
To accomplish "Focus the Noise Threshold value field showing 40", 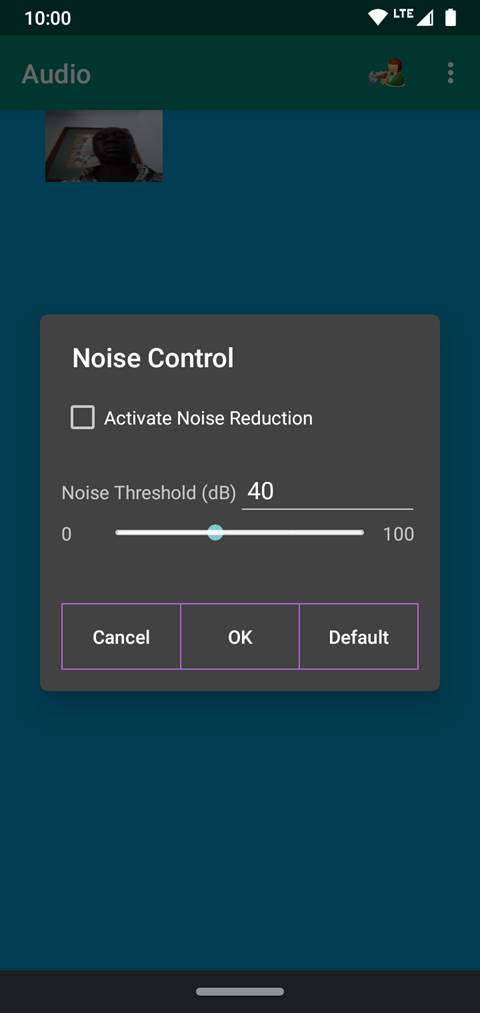I will pyautogui.click(x=328, y=492).
